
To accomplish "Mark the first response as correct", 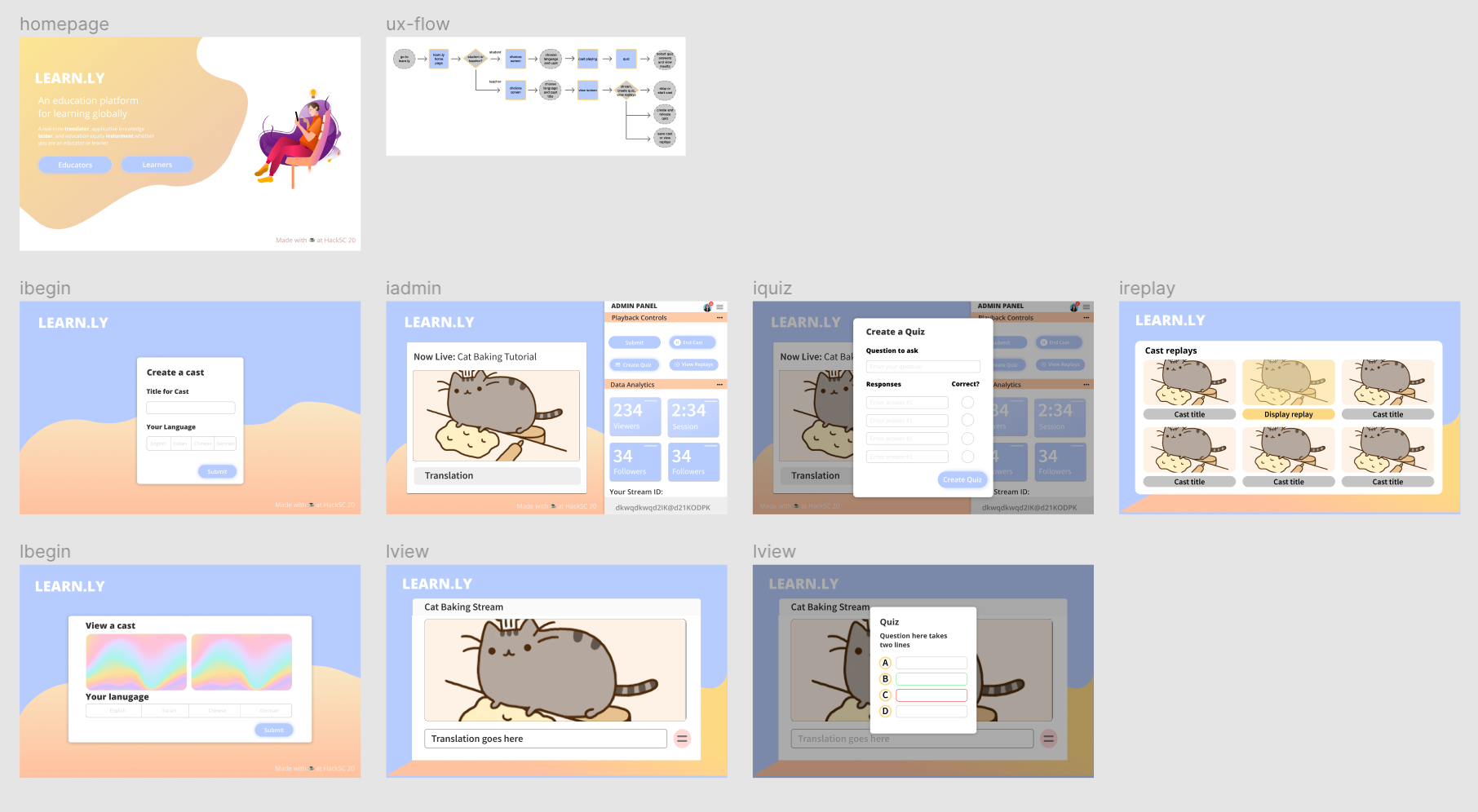I will [967, 402].
